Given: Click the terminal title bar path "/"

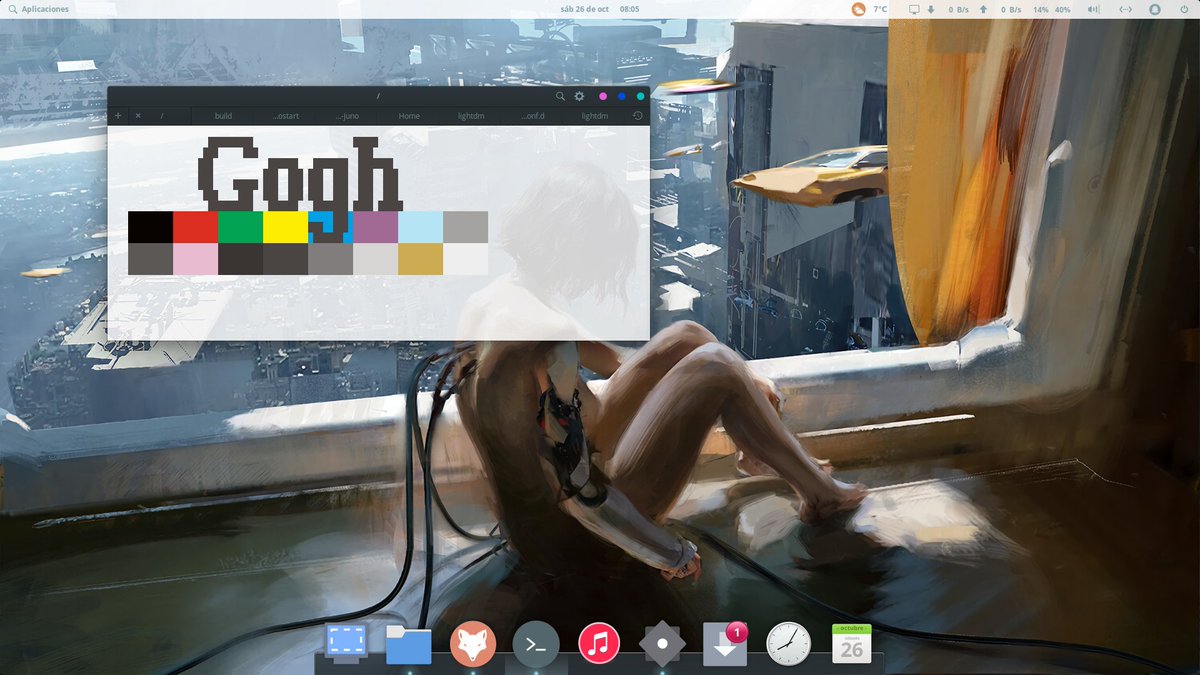Looking at the screenshot, I should 378,96.
